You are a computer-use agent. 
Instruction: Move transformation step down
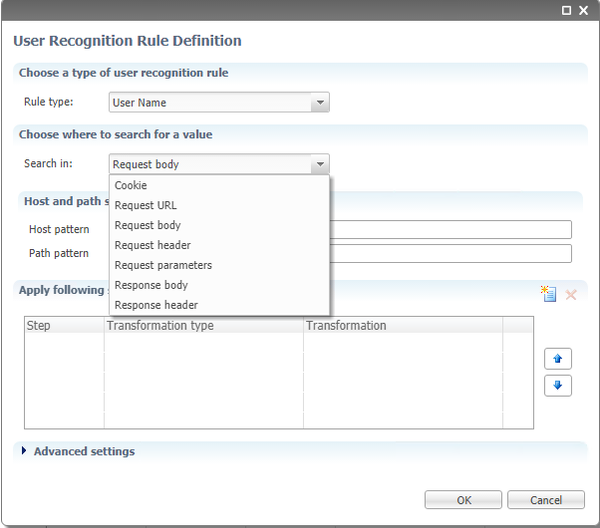click(558, 385)
